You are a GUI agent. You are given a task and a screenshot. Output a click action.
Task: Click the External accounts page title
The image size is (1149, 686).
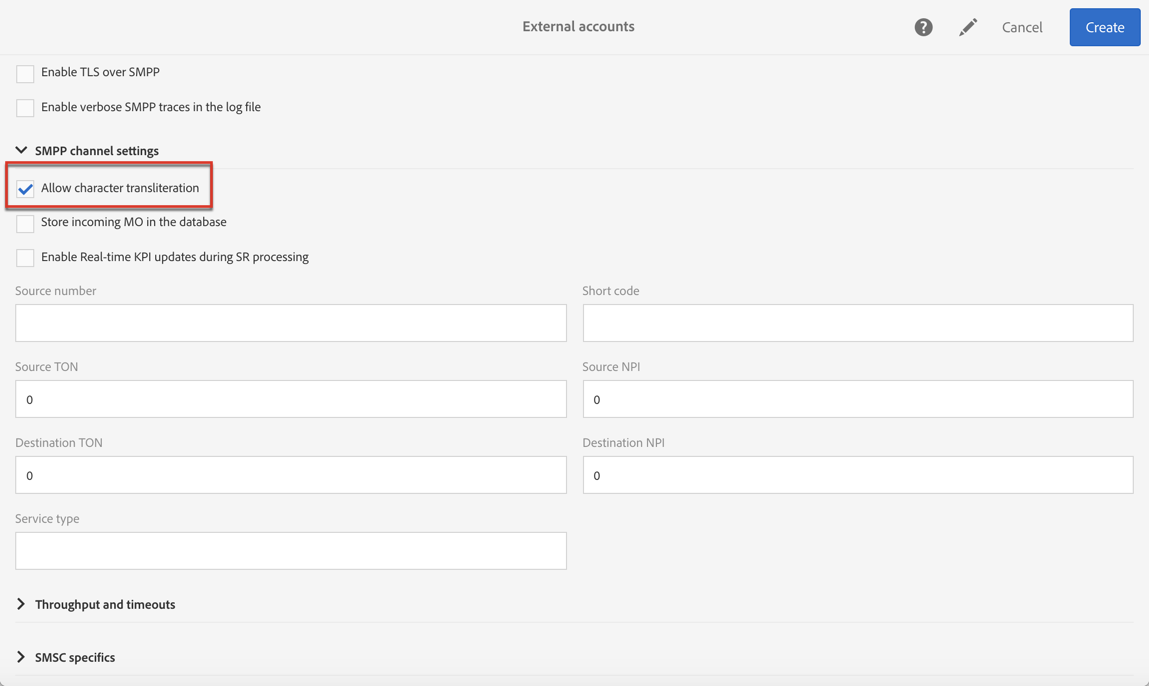578,26
